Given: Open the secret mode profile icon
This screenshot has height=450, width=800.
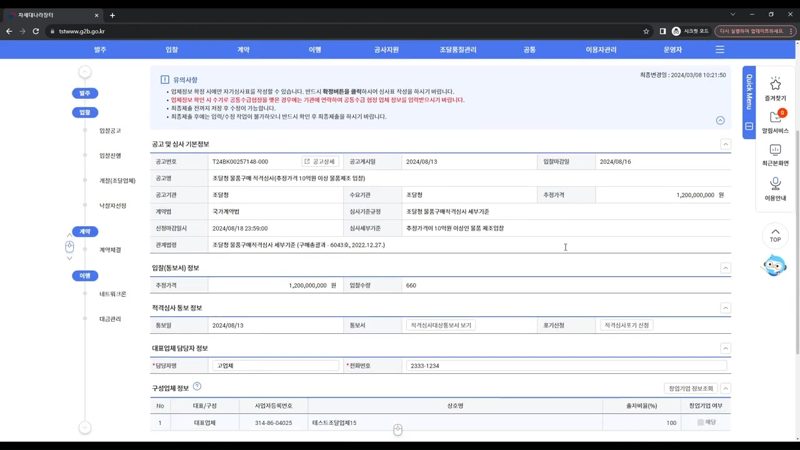Looking at the screenshot, I should [676, 31].
